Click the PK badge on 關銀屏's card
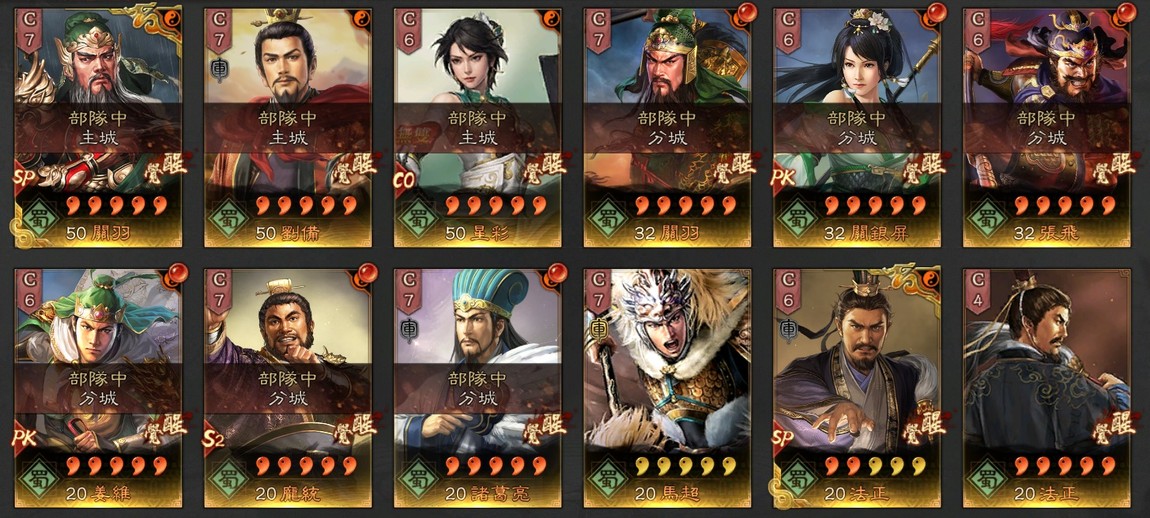 pos(785,180)
